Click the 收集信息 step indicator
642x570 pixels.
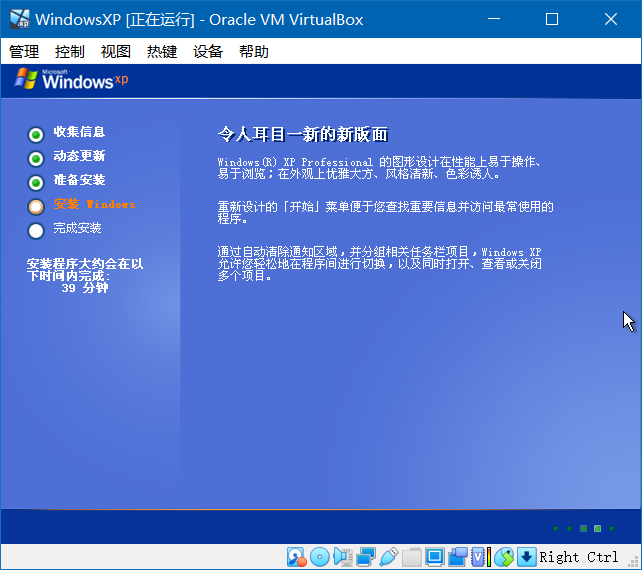click(36, 134)
